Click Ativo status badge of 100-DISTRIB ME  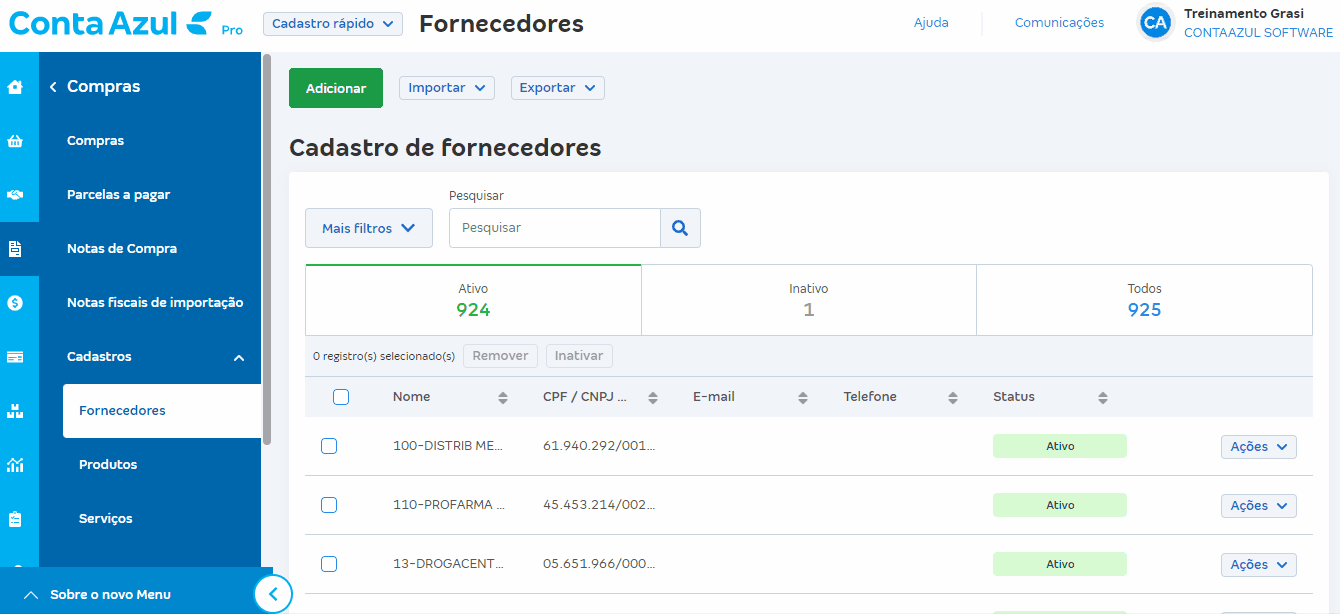[x=1060, y=446]
